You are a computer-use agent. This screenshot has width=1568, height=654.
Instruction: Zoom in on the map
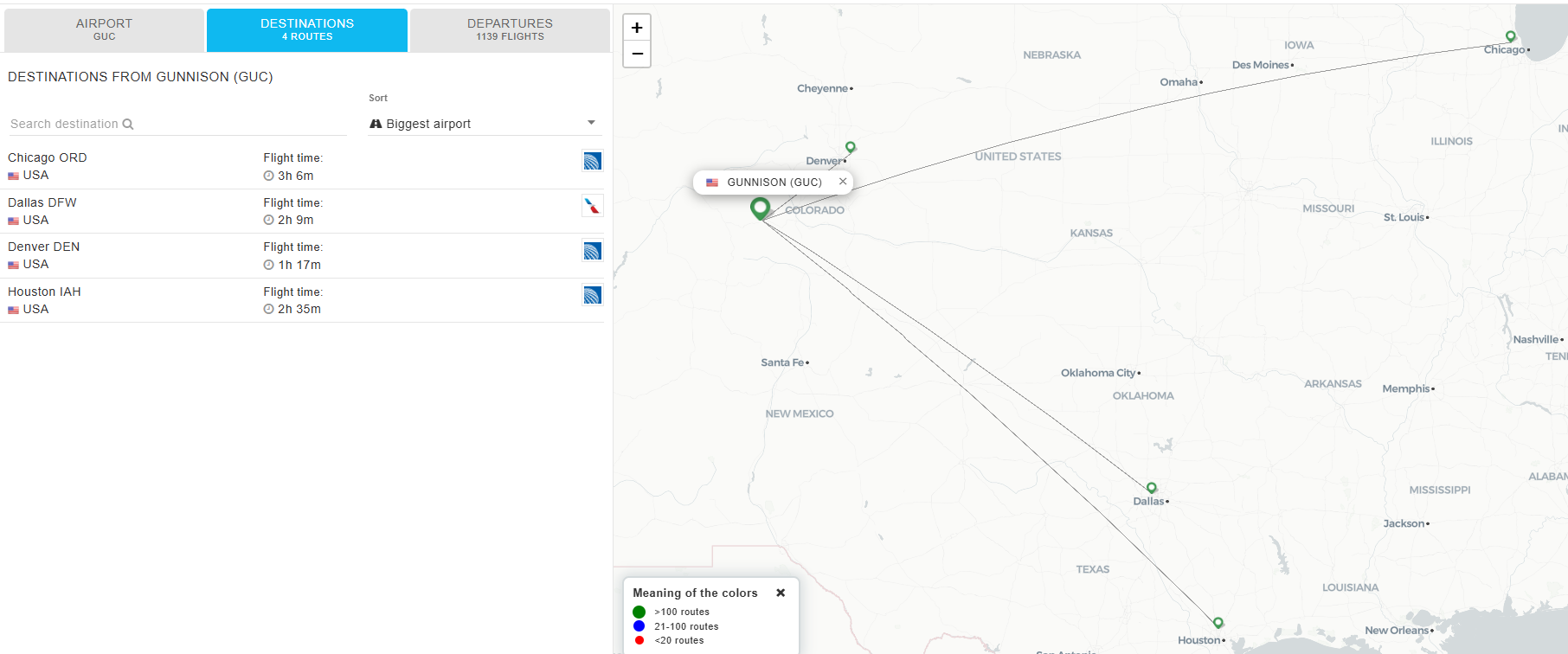[x=637, y=28]
